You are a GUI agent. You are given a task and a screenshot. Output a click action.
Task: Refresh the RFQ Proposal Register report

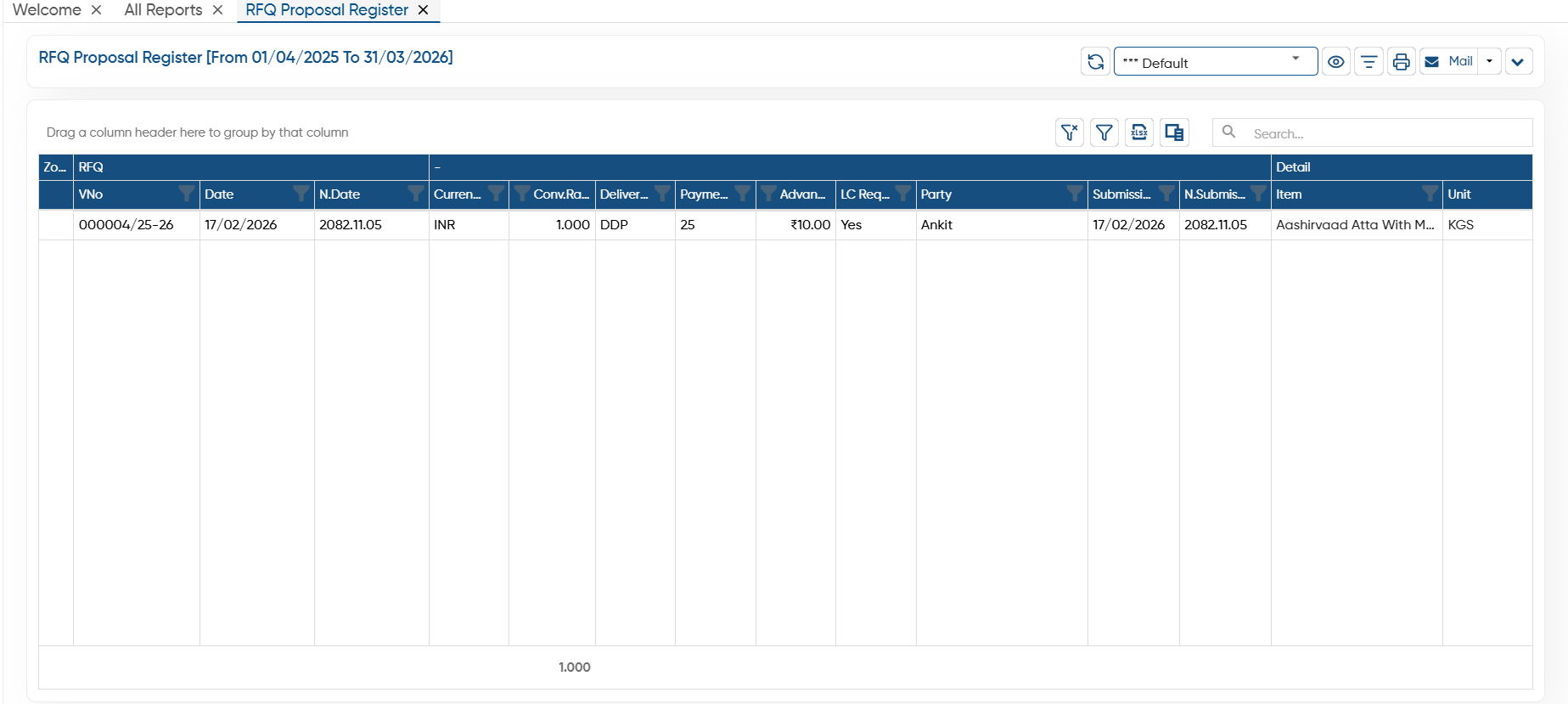click(1095, 62)
